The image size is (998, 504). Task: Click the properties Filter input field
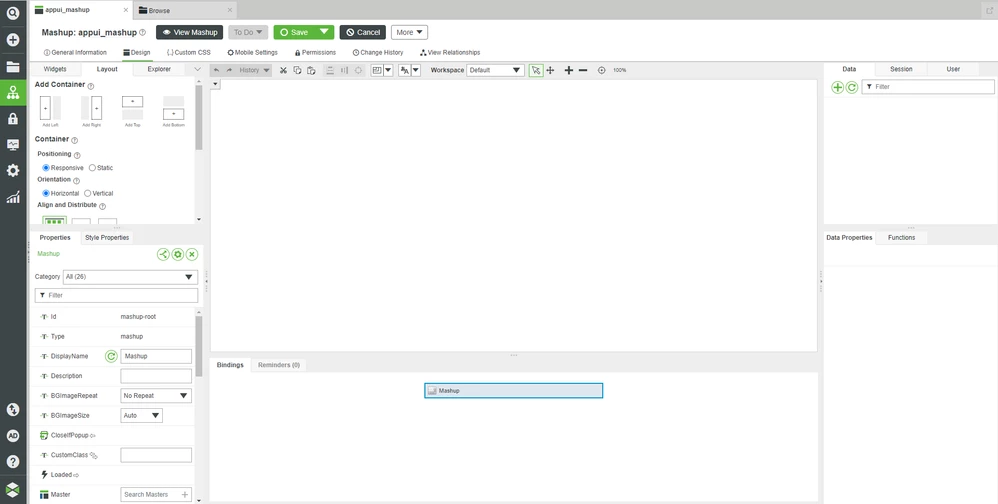[x=116, y=295]
